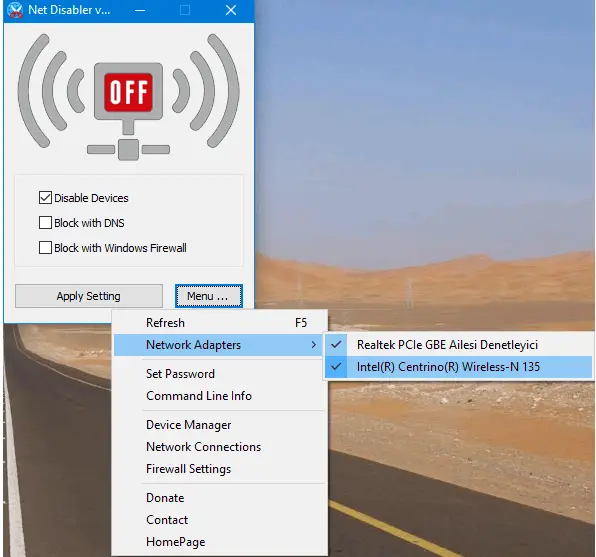Open Device Manager from menu
The width and height of the screenshot is (596, 557).
coord(220,425)
